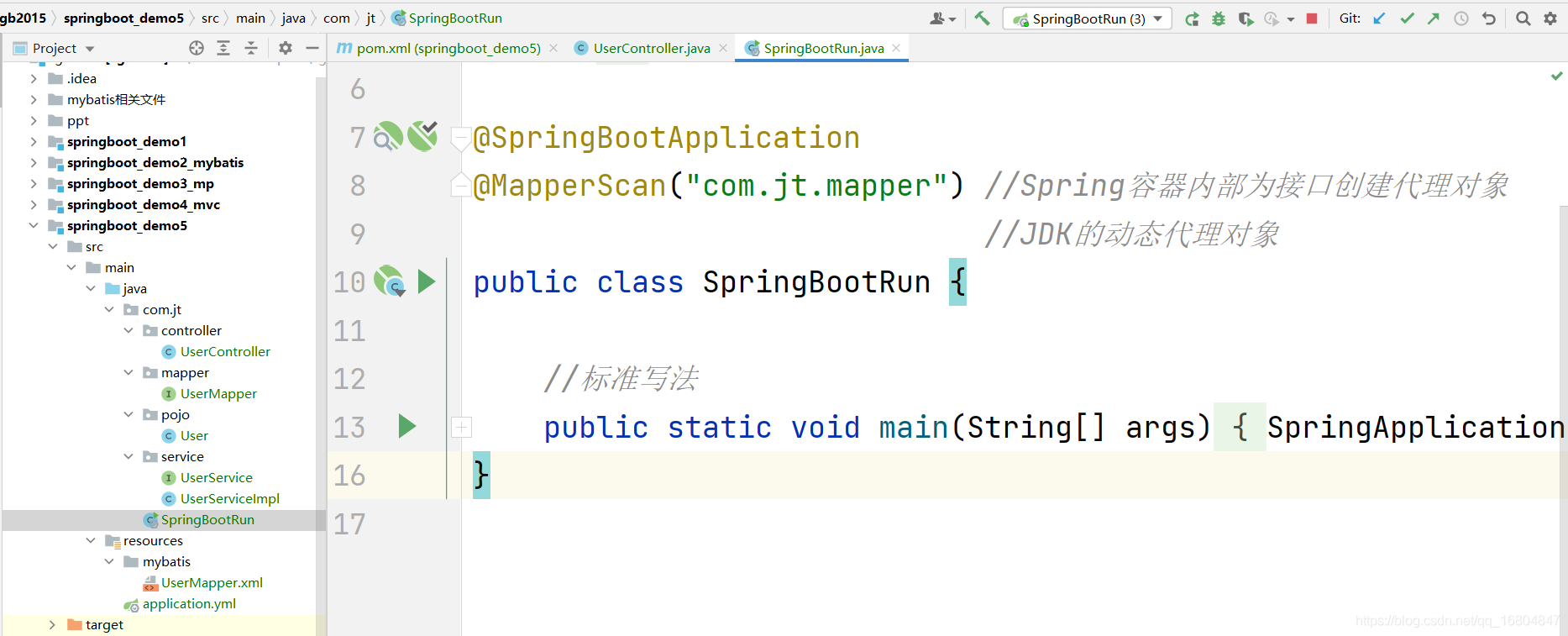The image size is (1568, 636).
Task: Show Git history clock icon
Action: point(1461,18)
